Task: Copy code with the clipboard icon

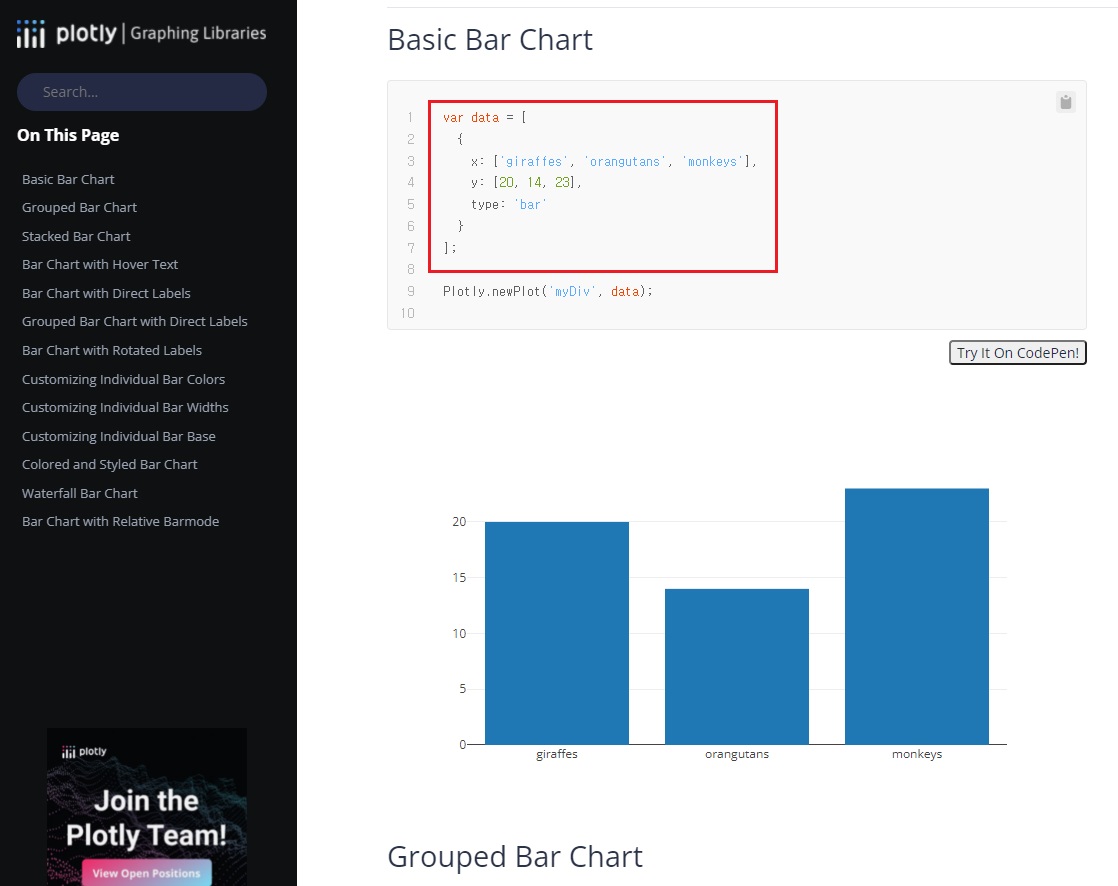Action: pos(1065,102)
